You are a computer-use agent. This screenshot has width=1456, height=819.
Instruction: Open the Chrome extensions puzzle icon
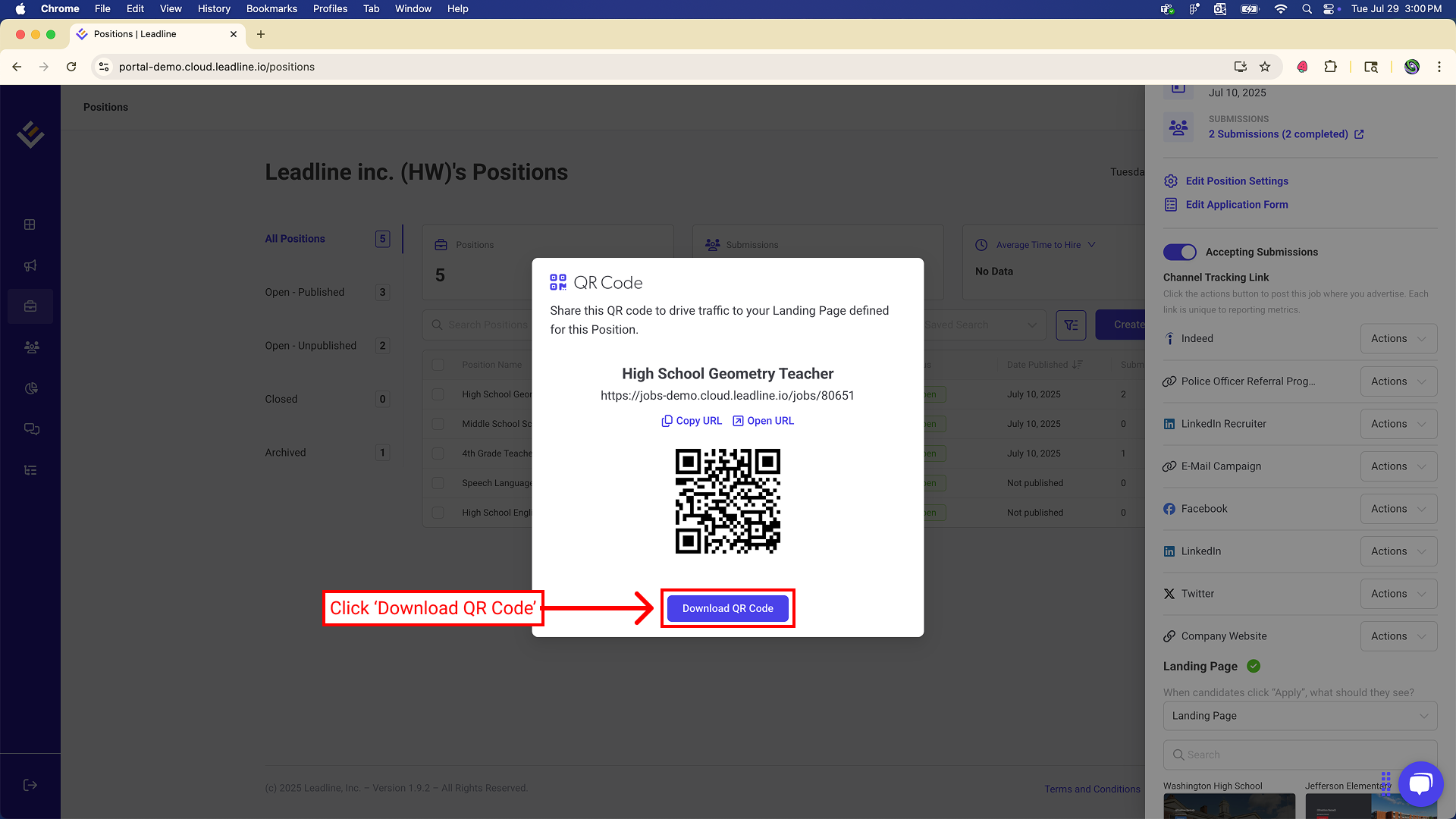1330,67
